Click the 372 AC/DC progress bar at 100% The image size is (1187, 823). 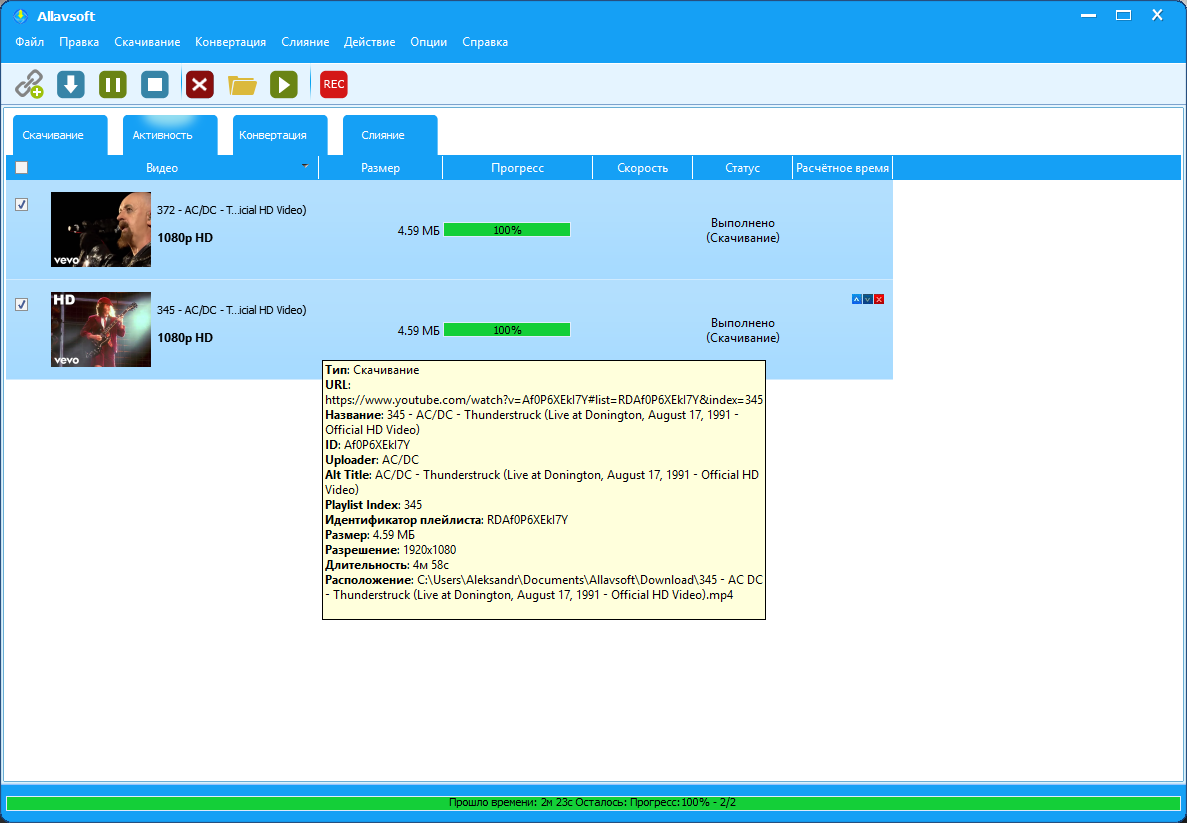point(507,229)
